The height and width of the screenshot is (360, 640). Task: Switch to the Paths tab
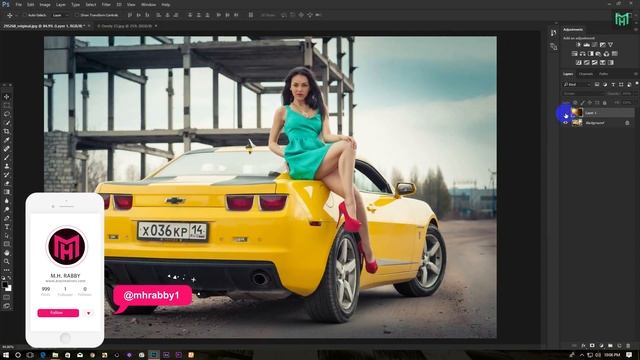[x=604, y=74]
